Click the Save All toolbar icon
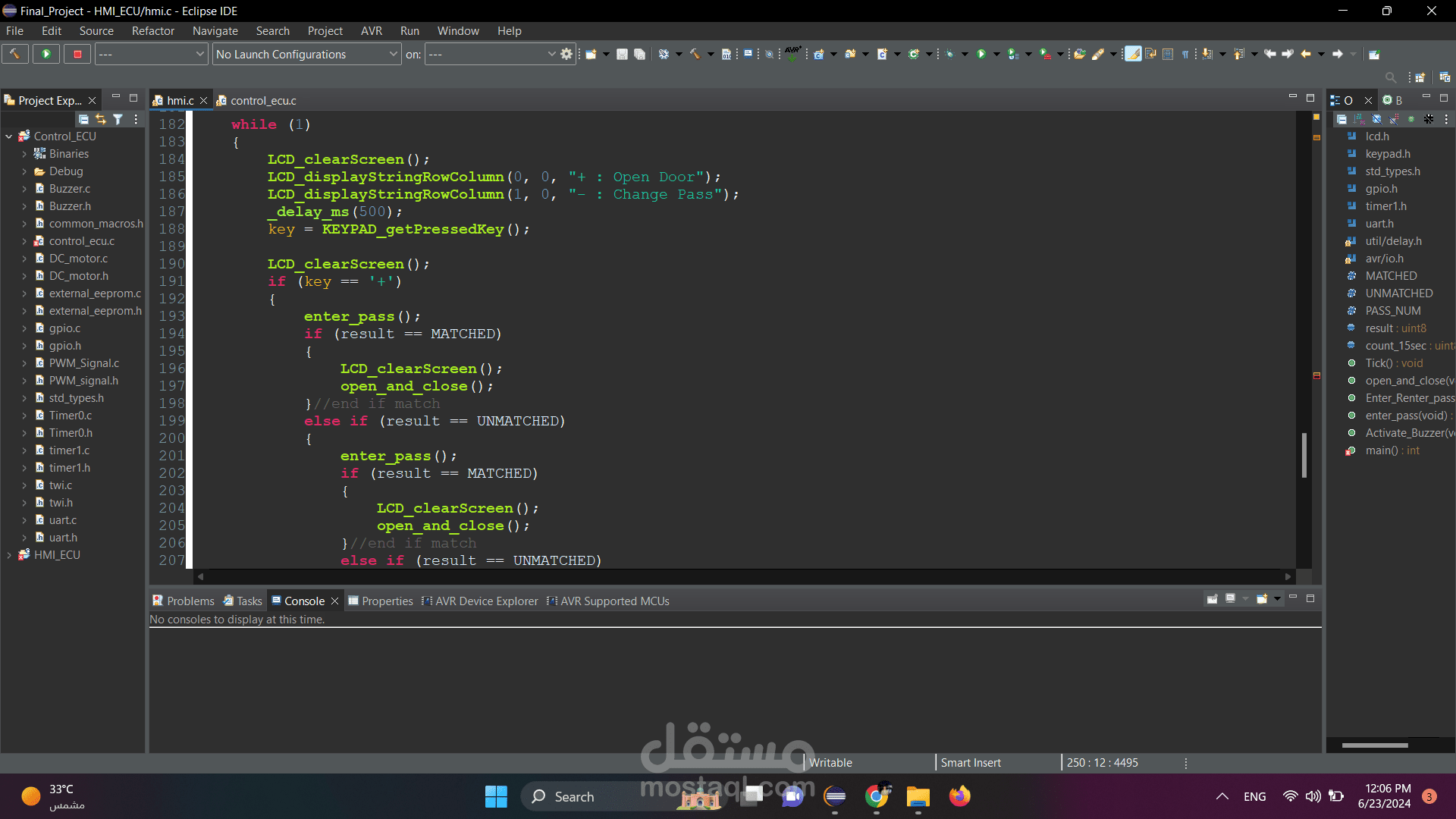Viewport: 1456px width, 819px height. tap(639, 54)
